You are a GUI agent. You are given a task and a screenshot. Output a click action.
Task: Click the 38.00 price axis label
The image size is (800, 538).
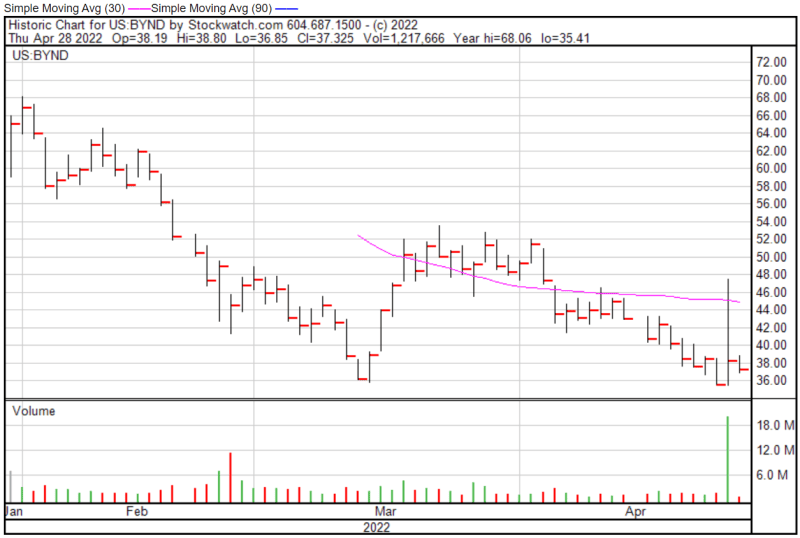(x=771, y=363)
